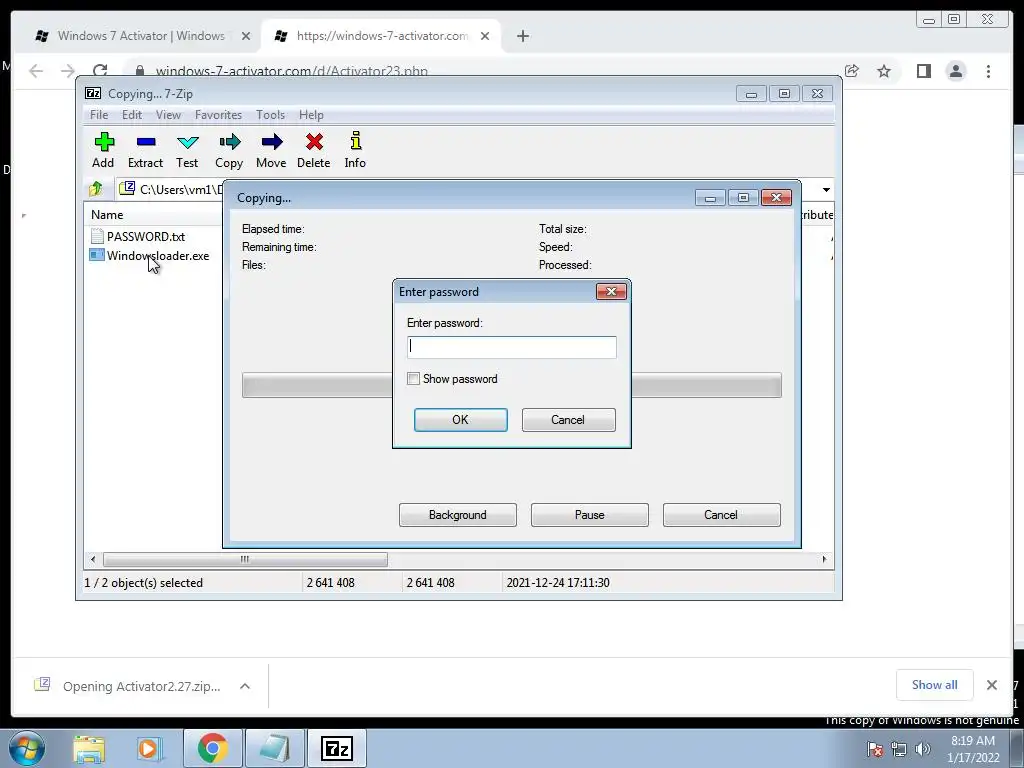Click the 7-Zip taskbar icon
This screenshot has width=1024, height=768.
(x=337, y=748)
